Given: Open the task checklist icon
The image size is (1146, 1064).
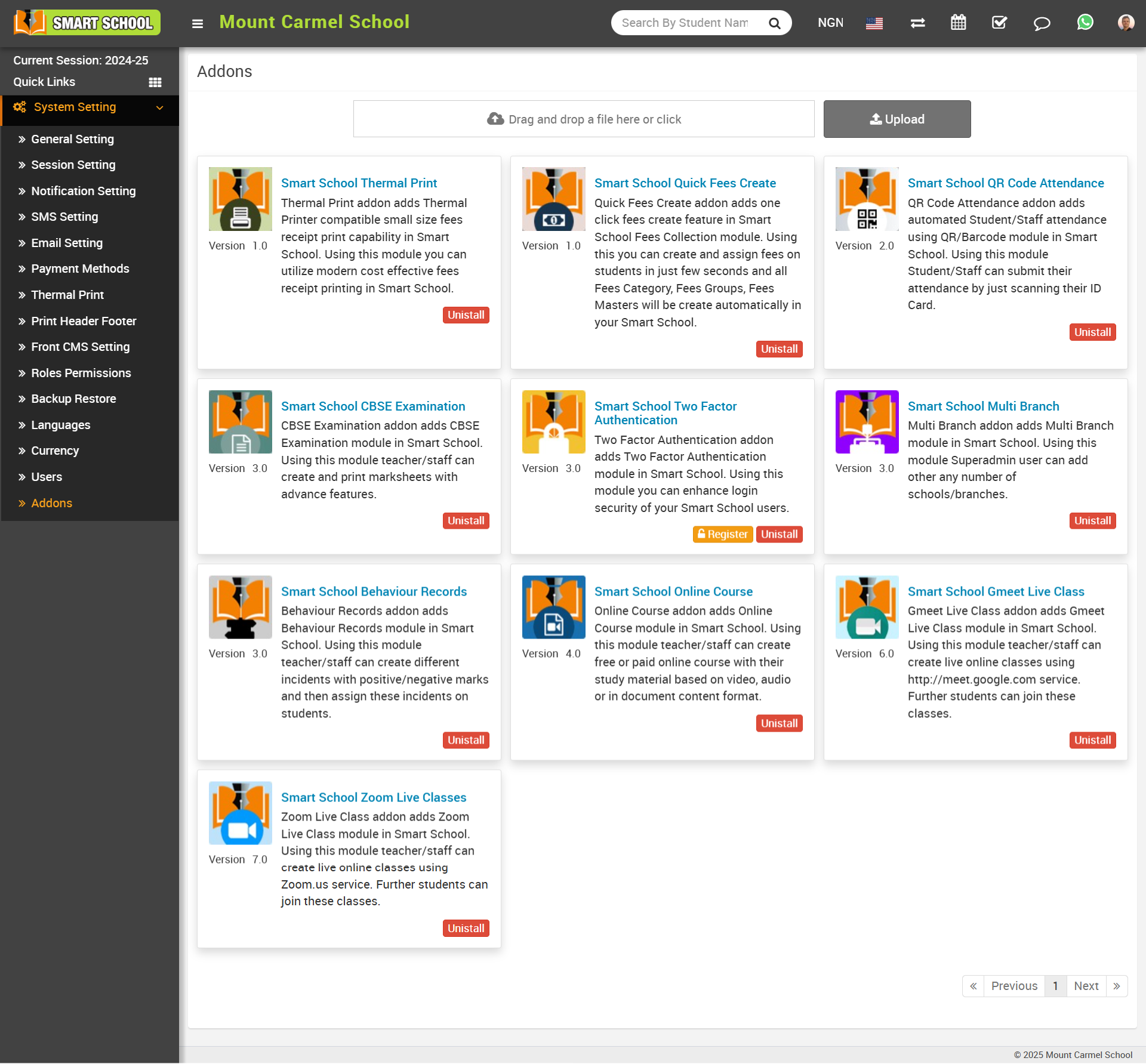Looking at the screenshot, I should click(999, 23).
